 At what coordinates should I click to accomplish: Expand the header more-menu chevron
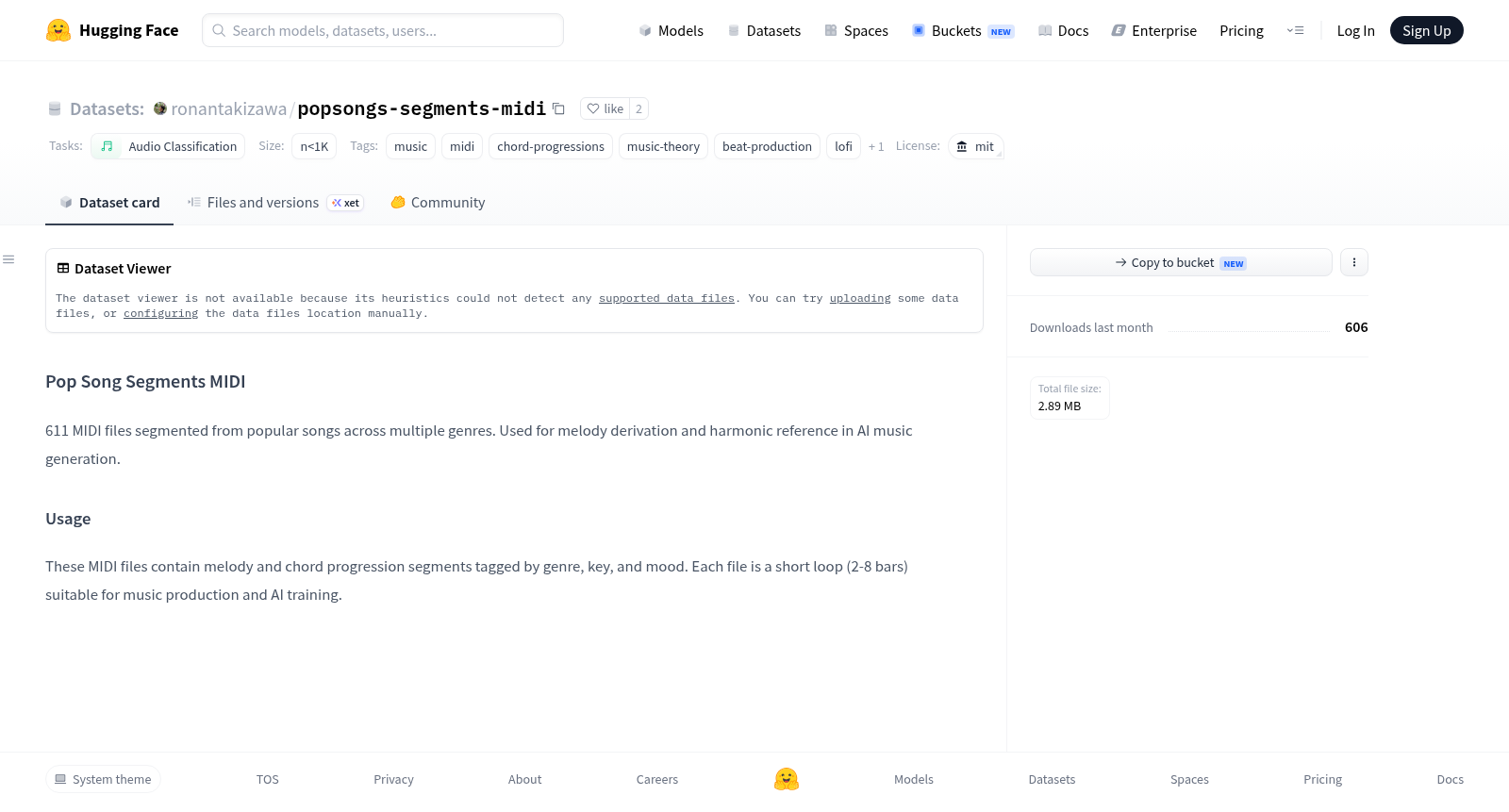coord(1295,30)
